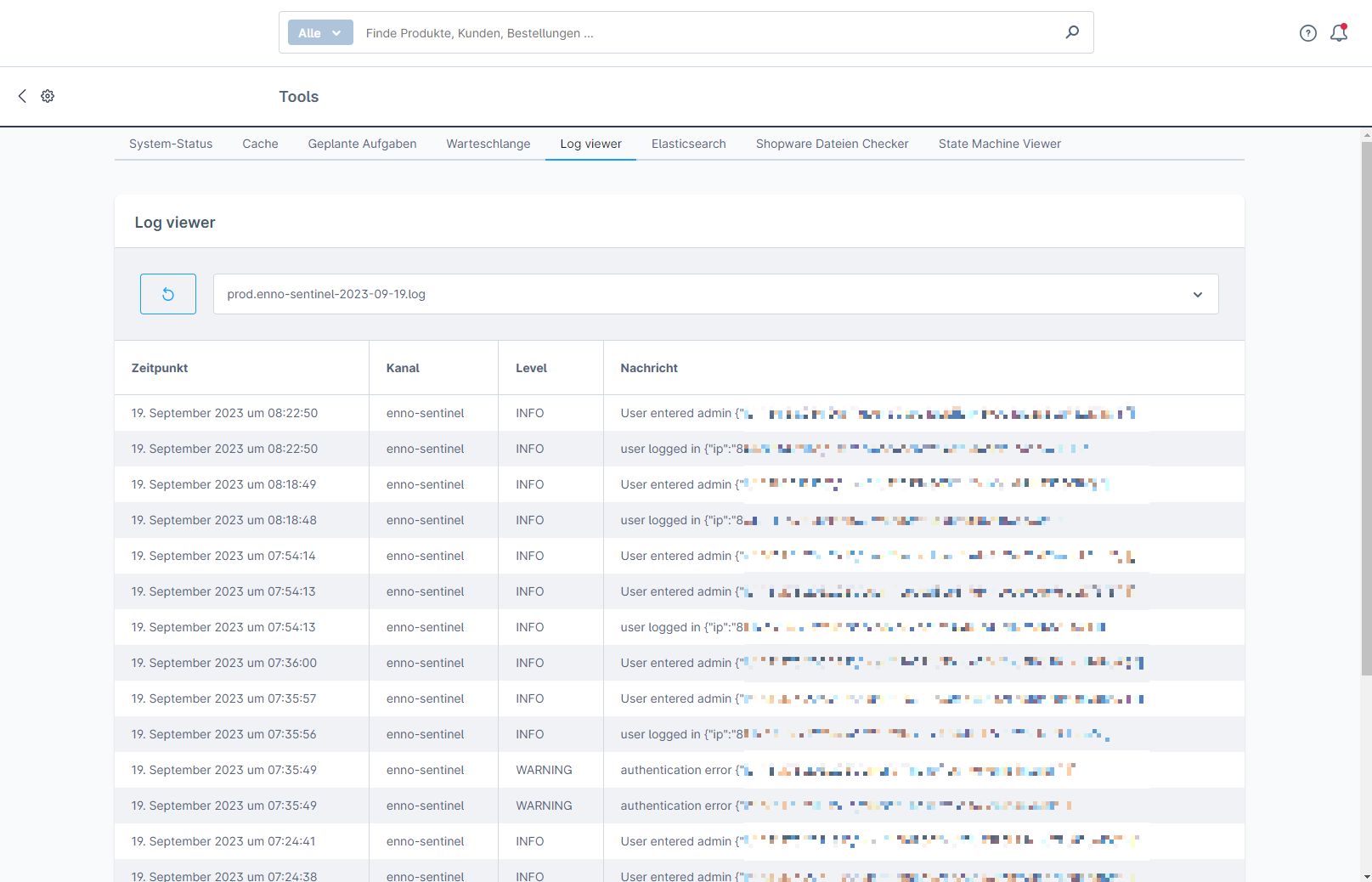Screen dimensions: 1372x882
Task: Click the page vertical scrollbar thumb
Action: click(x=1366, y=408)
